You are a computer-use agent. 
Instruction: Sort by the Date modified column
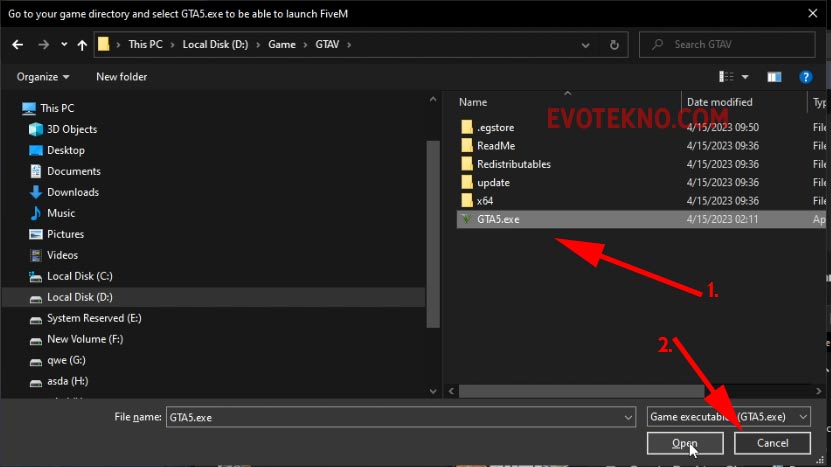point(720,102)
